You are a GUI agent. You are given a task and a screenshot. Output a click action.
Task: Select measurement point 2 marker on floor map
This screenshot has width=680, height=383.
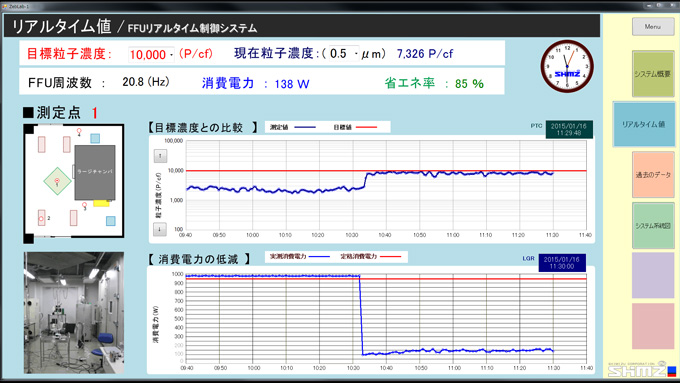pyautogui.click(x=42, y=218)
